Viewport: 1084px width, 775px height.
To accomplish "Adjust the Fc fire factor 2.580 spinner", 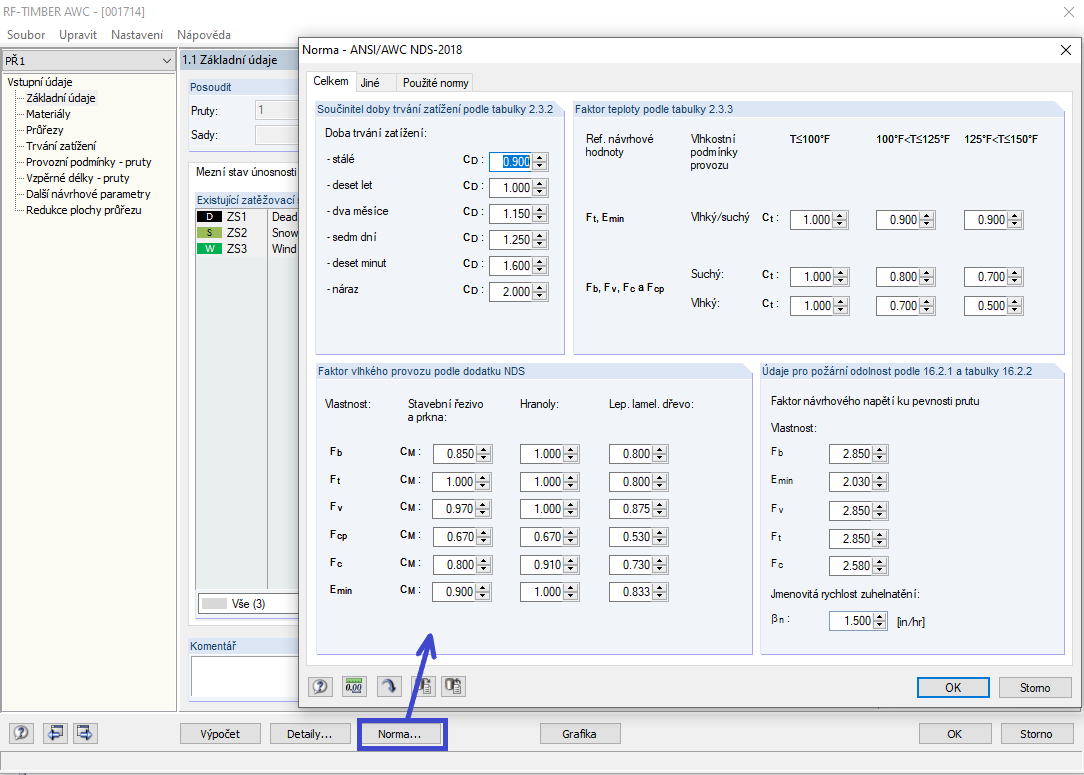I will pos(880,566).
